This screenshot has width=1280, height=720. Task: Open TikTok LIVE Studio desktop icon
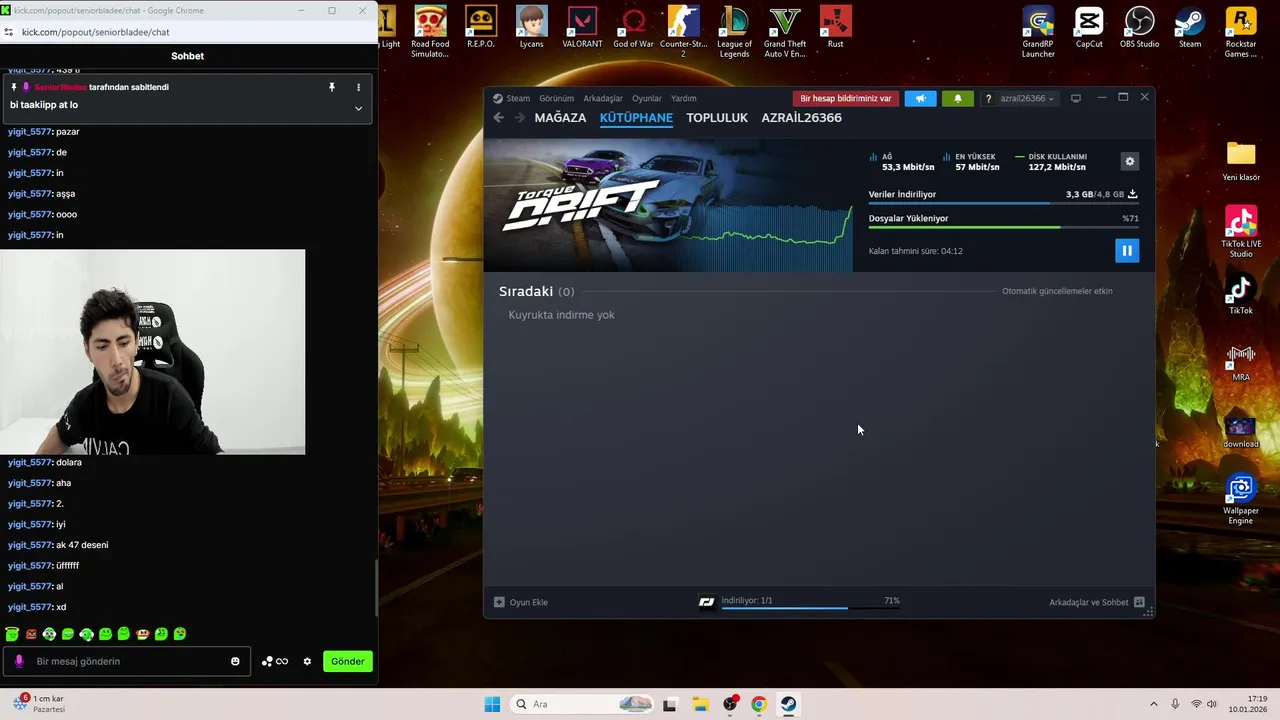click(x=1241, y=232)
